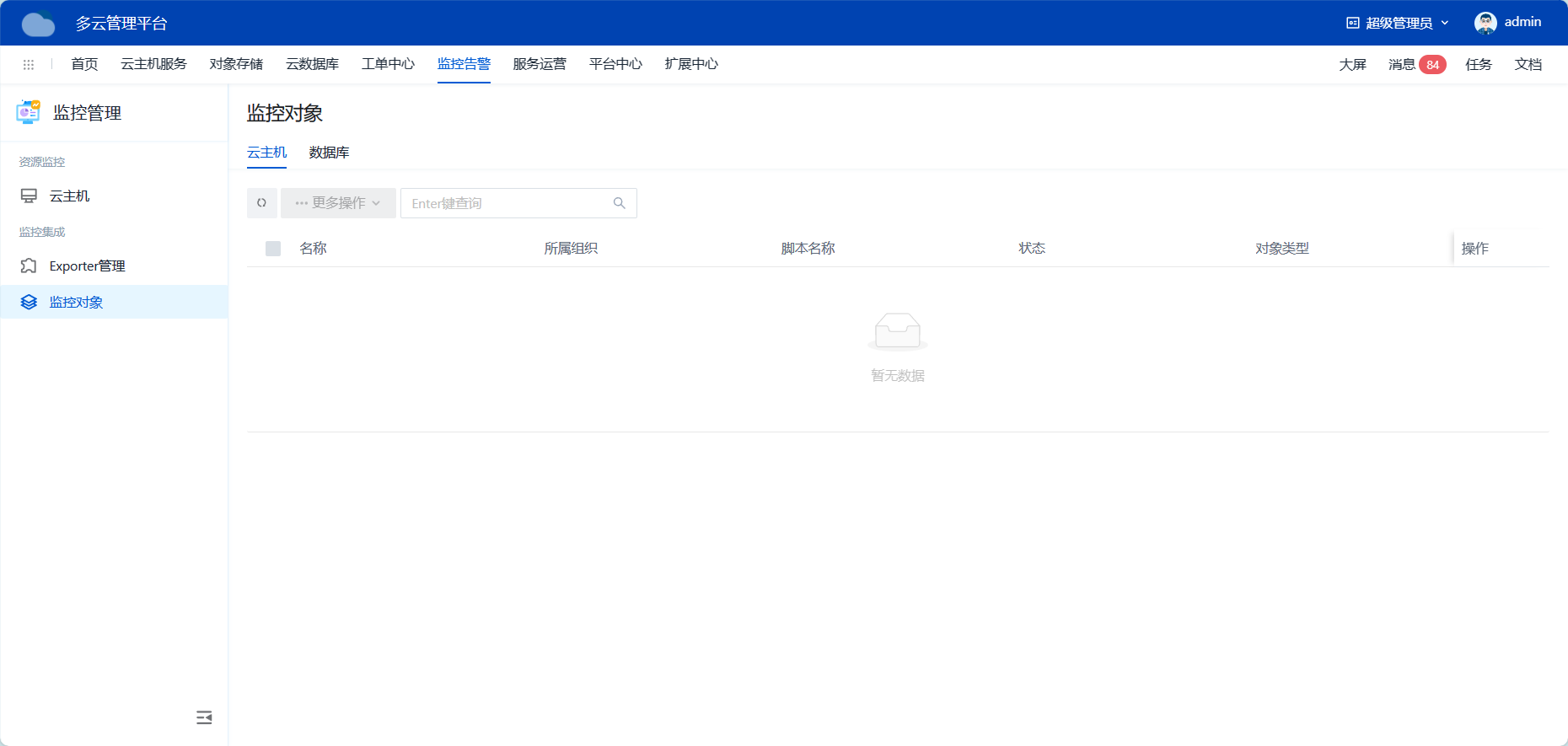Image resolution: width=1568 pixels, height=746 pixels.
Task: Select 云主机 under 资源监控
Action: click(69, 196)
